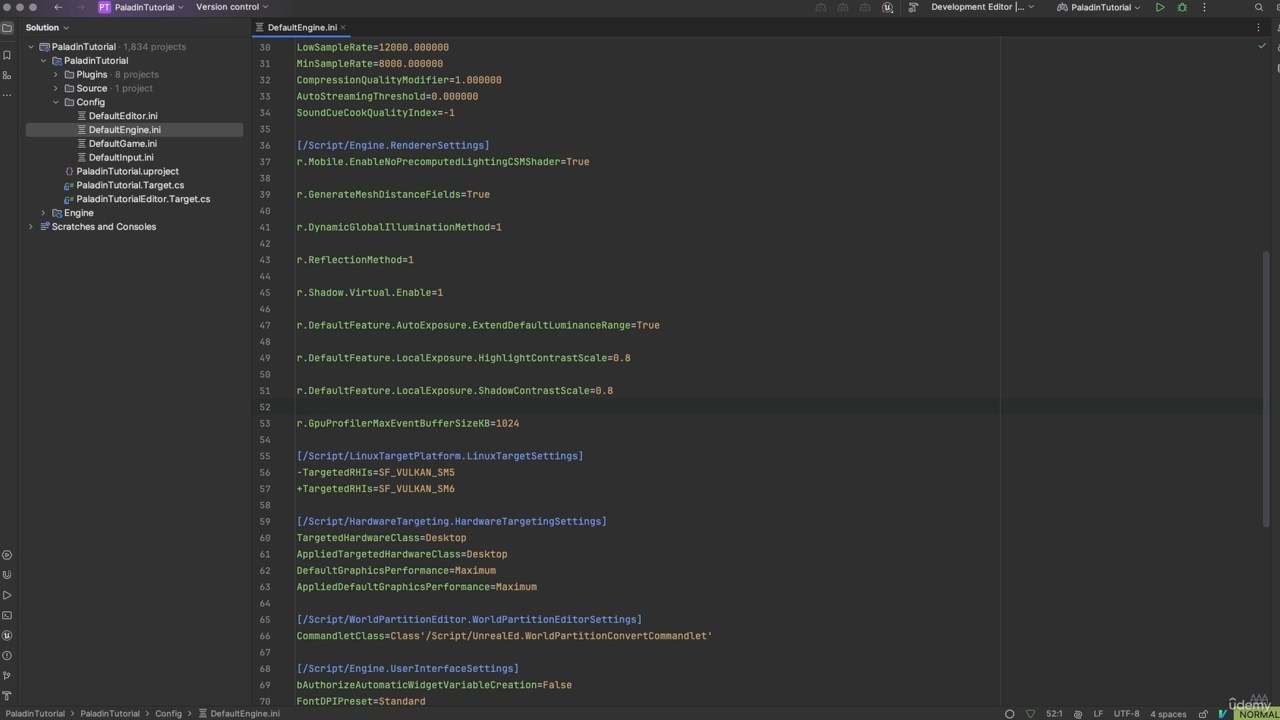Open the Bookmarks tool window
Screen dimensions: 1280x720
point(7,56)
